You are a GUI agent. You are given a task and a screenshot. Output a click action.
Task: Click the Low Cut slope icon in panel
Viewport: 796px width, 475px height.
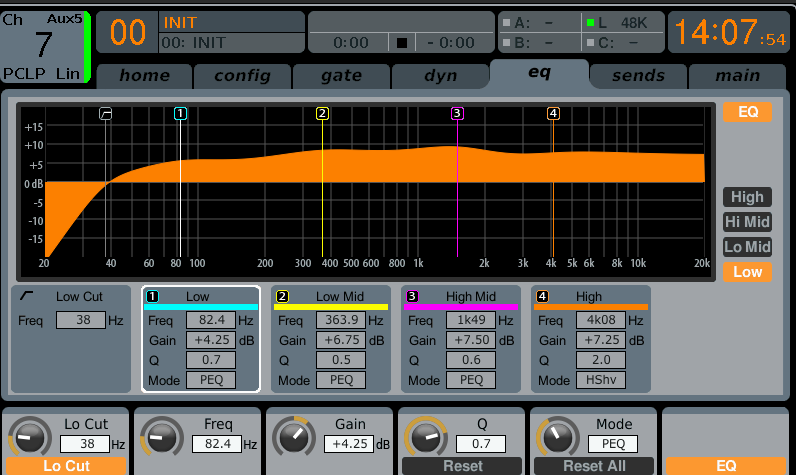tap(26, 296)
